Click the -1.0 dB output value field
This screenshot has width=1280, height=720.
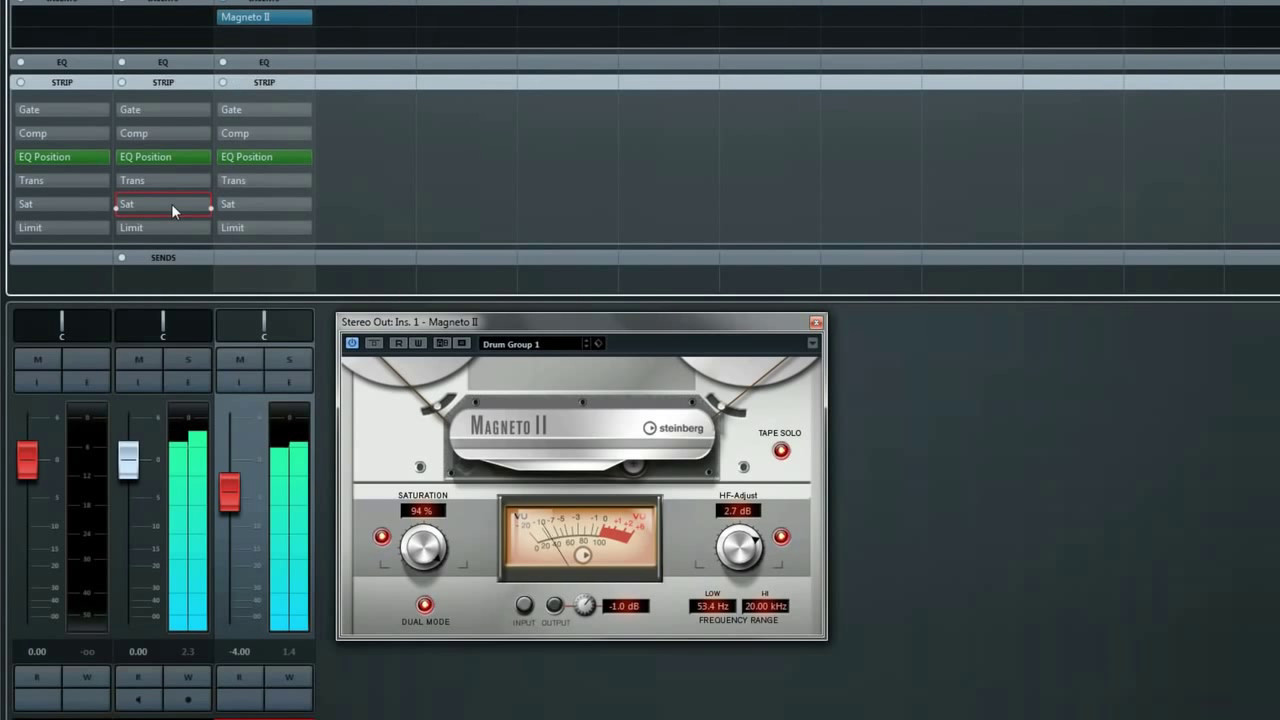click(625, 606)
